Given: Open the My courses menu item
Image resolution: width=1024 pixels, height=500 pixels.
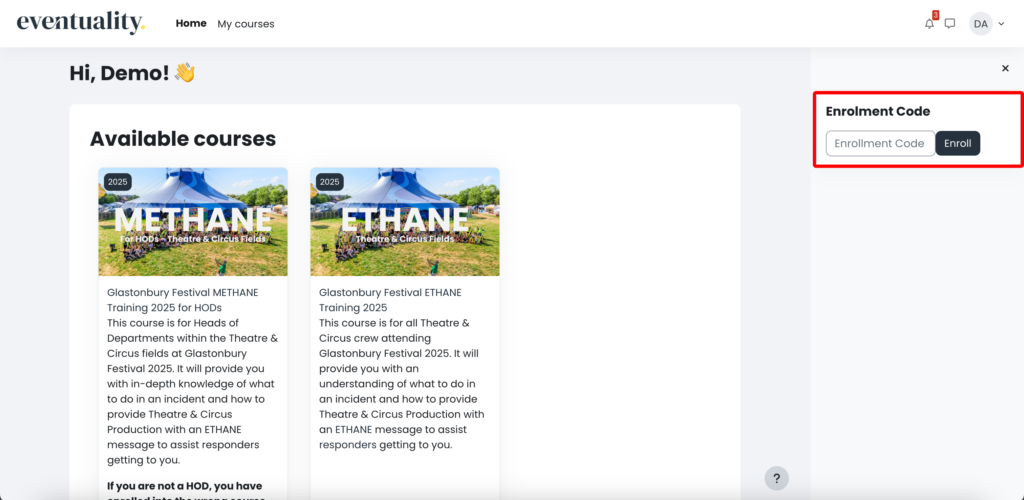Looking at the screenshot, I should 246,24.
